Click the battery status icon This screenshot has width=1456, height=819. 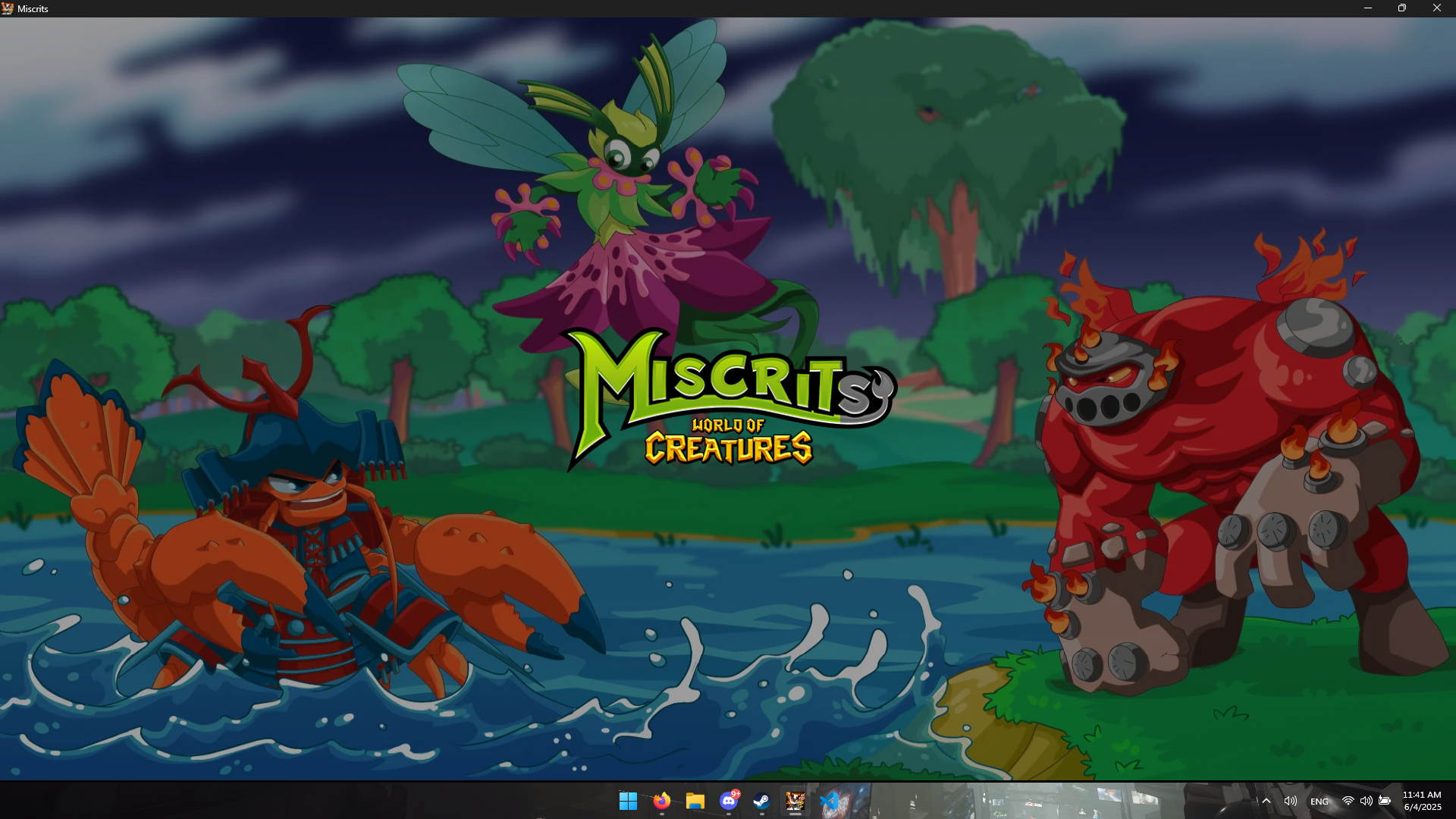point(1385,801)
